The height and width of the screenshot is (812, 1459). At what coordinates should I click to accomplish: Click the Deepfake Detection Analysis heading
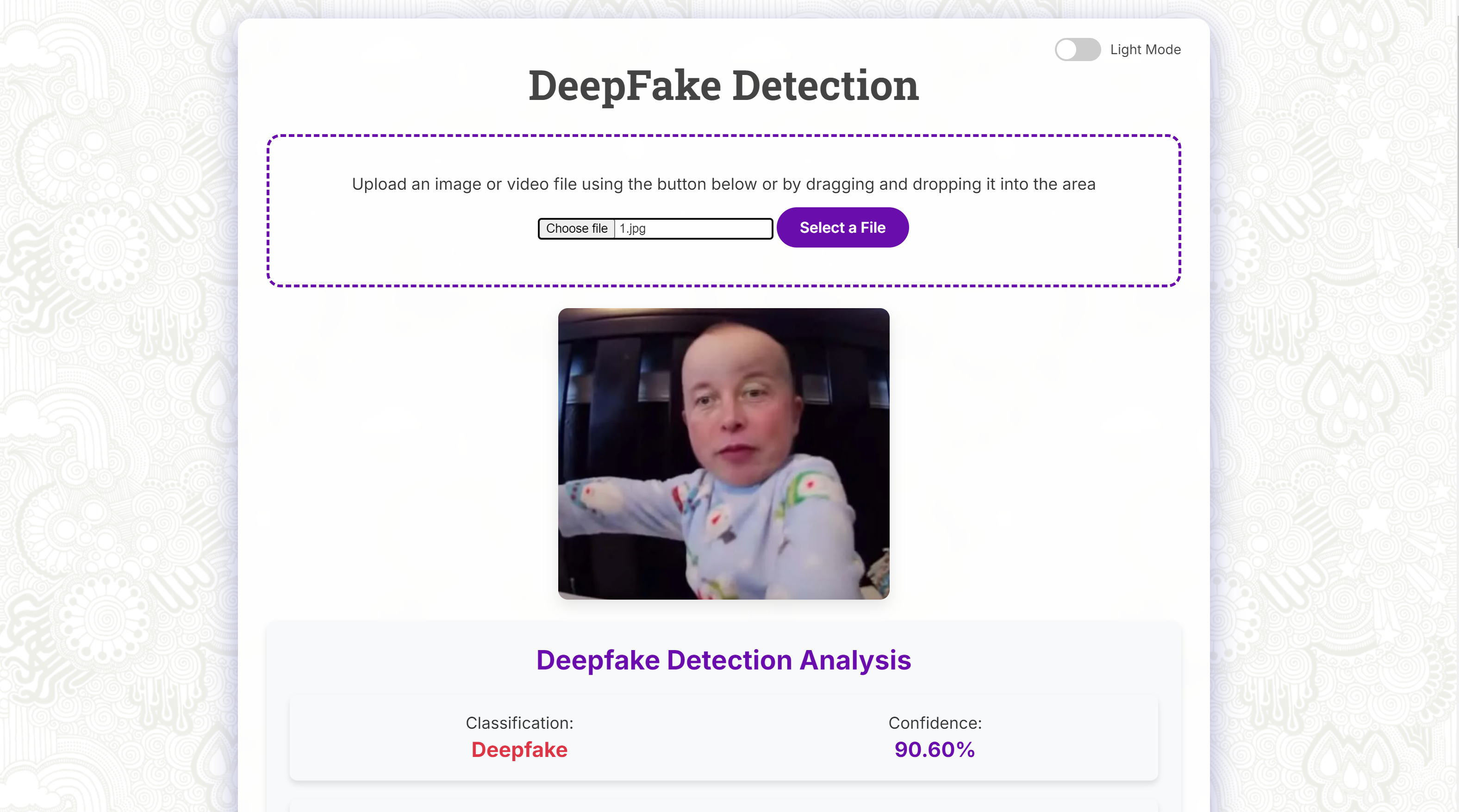[723, 660]
